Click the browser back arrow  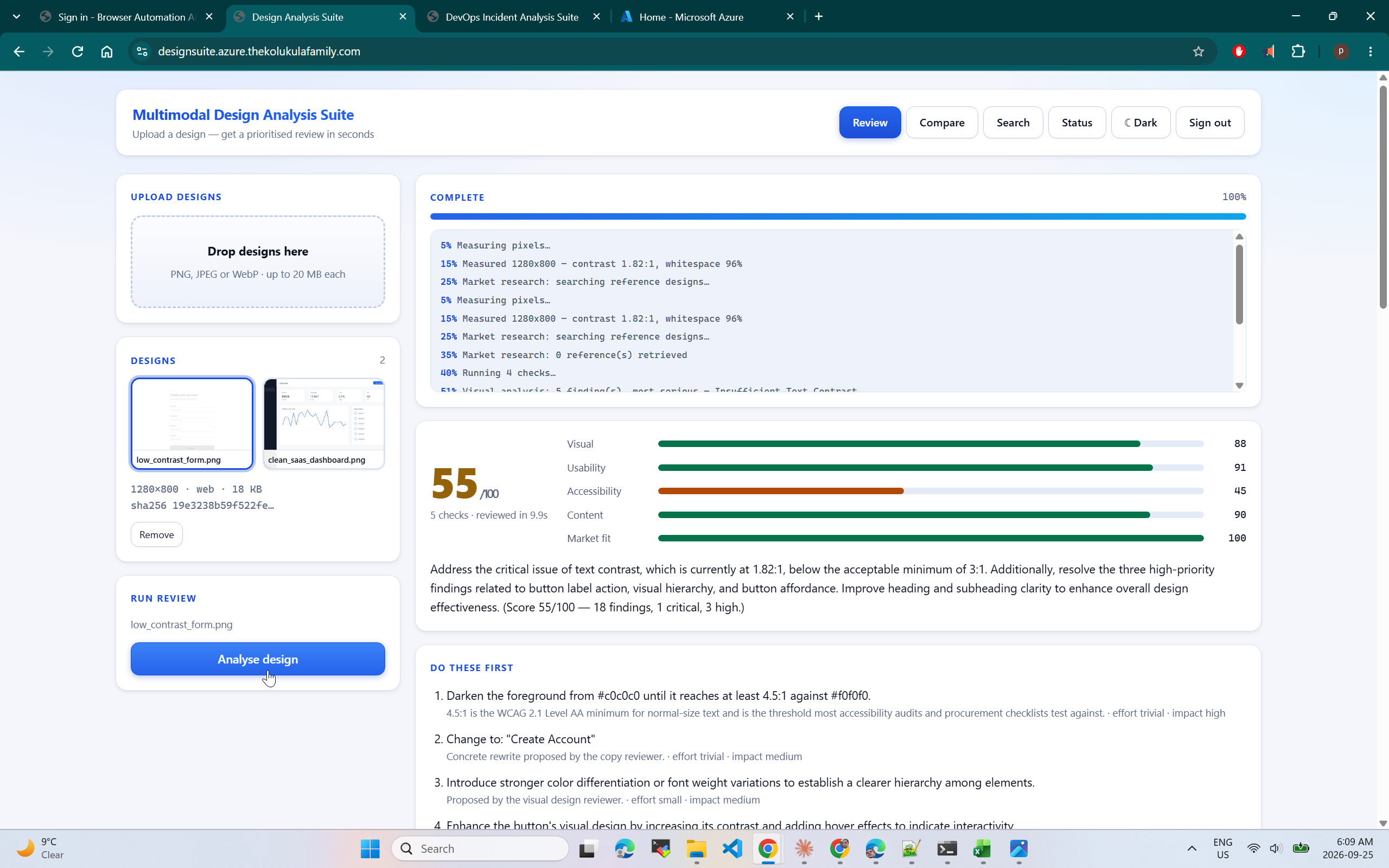(x=19, y=52)
